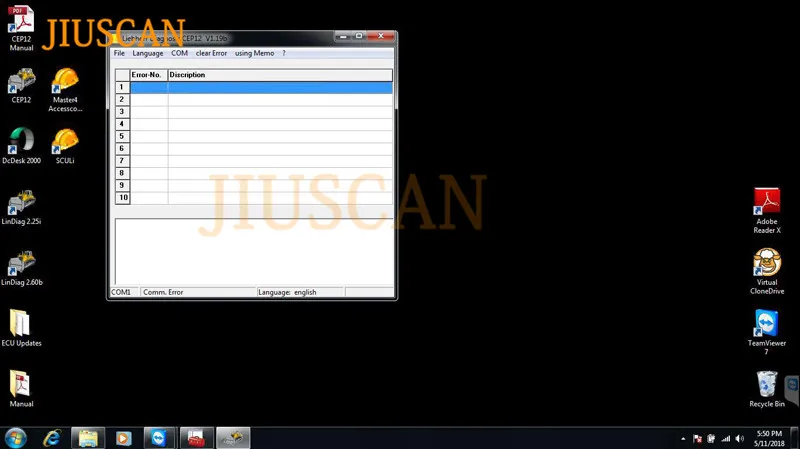Click the Error-No. column header
The height and width of the screenshot is (449, 800).
tap(148, 75)
